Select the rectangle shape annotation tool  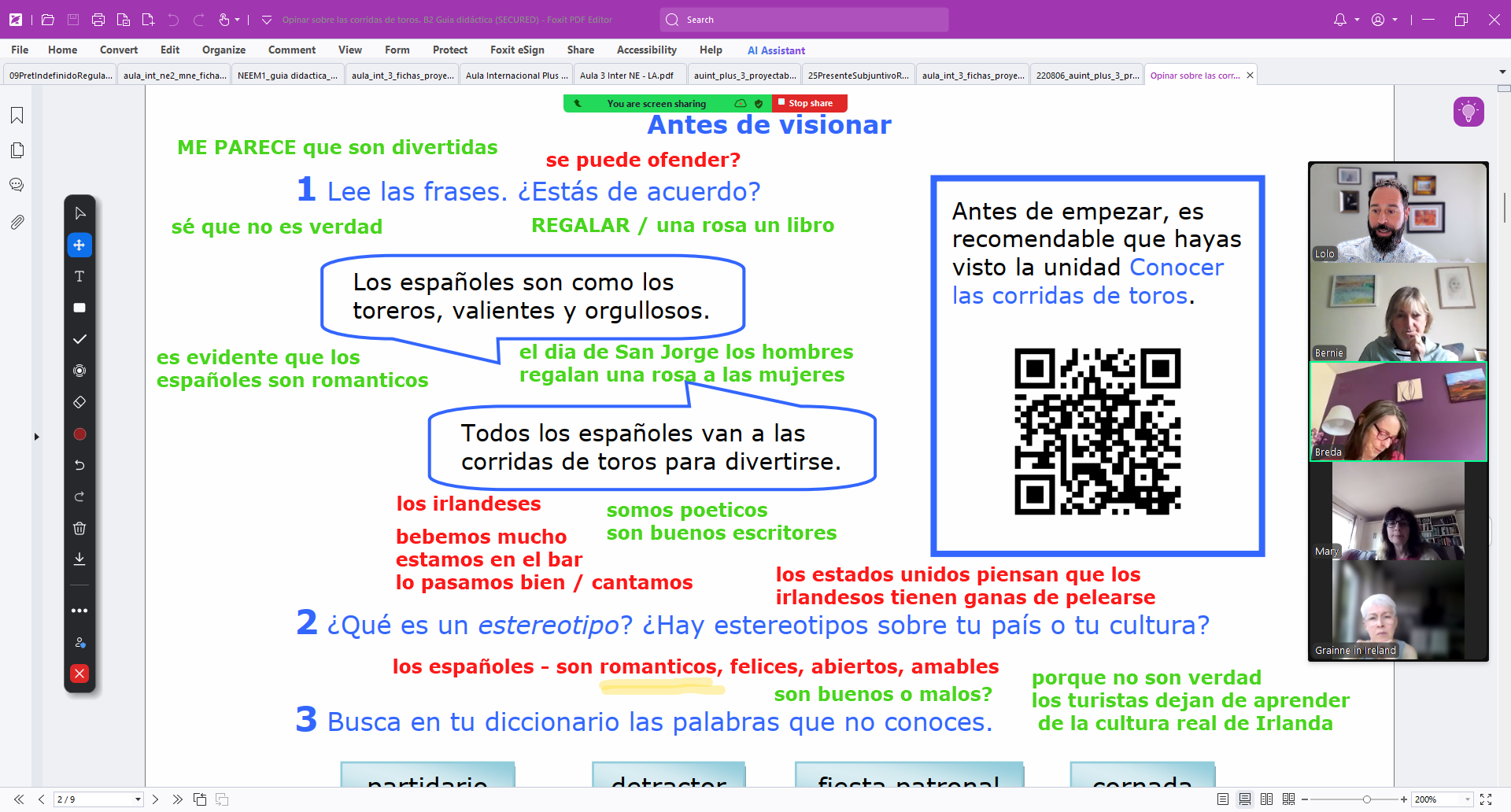click(79, 308)
